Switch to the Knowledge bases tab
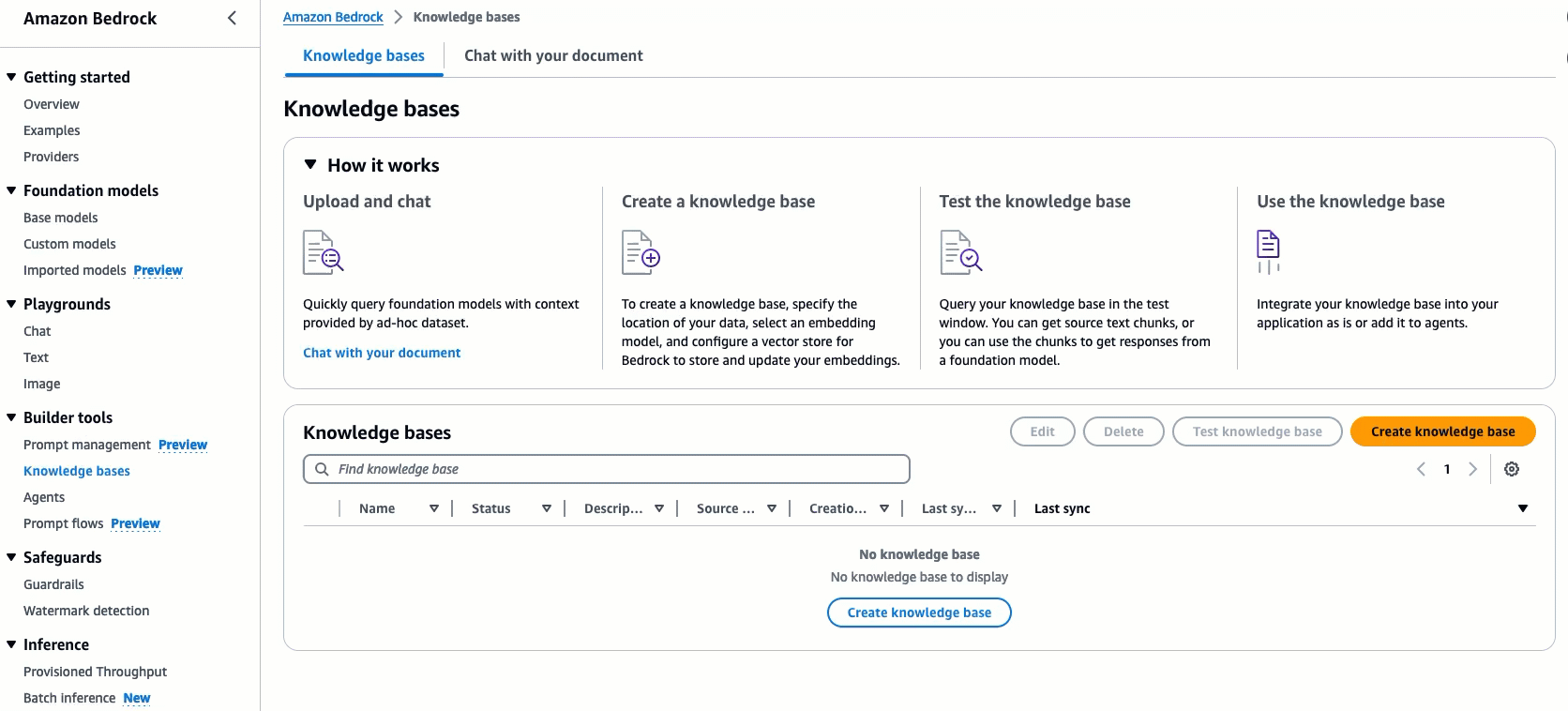1568x711 pixels. [364, 55]
